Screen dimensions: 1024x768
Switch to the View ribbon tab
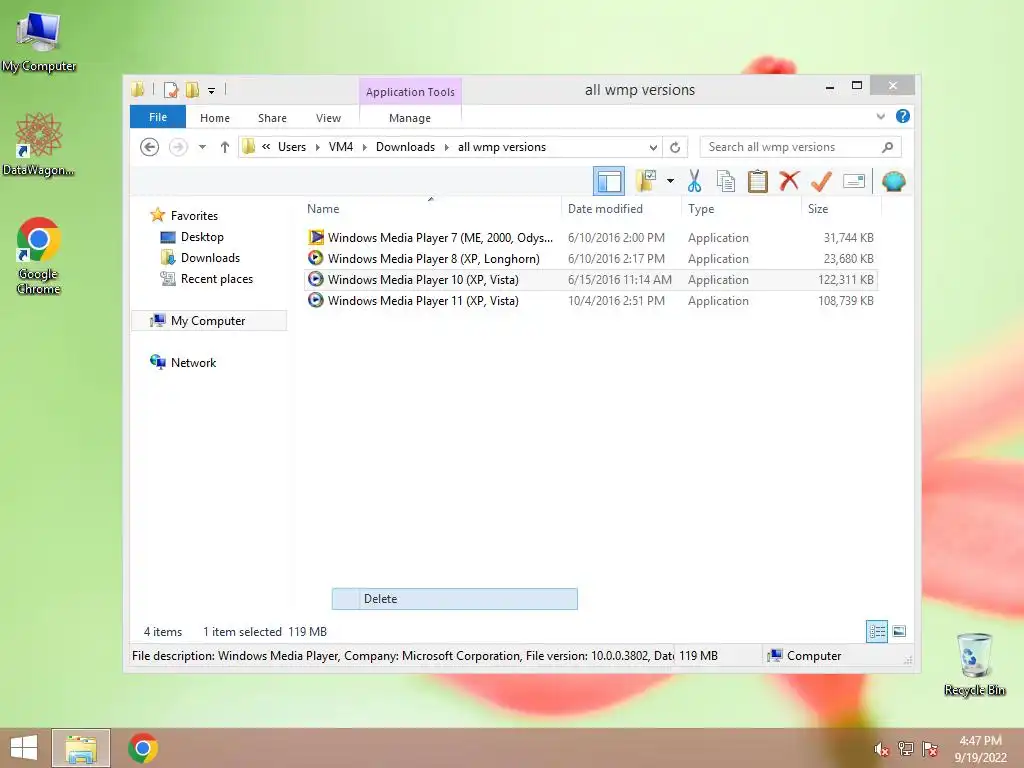point(328,118)
